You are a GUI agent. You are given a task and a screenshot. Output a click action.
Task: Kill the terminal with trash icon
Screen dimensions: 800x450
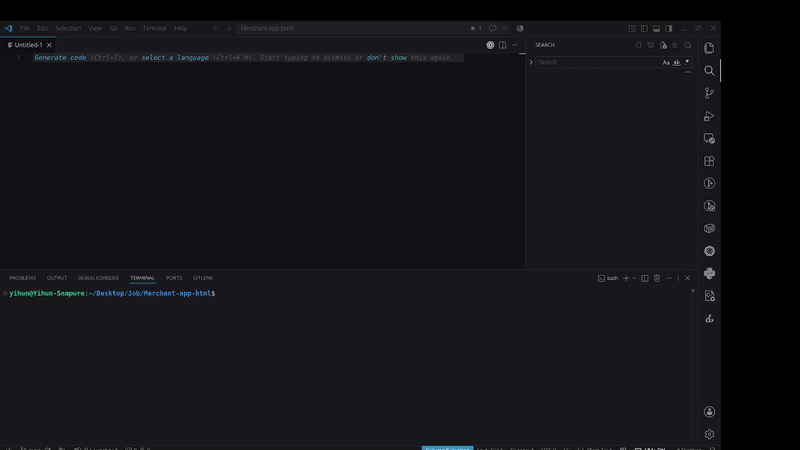pos(657,278)
